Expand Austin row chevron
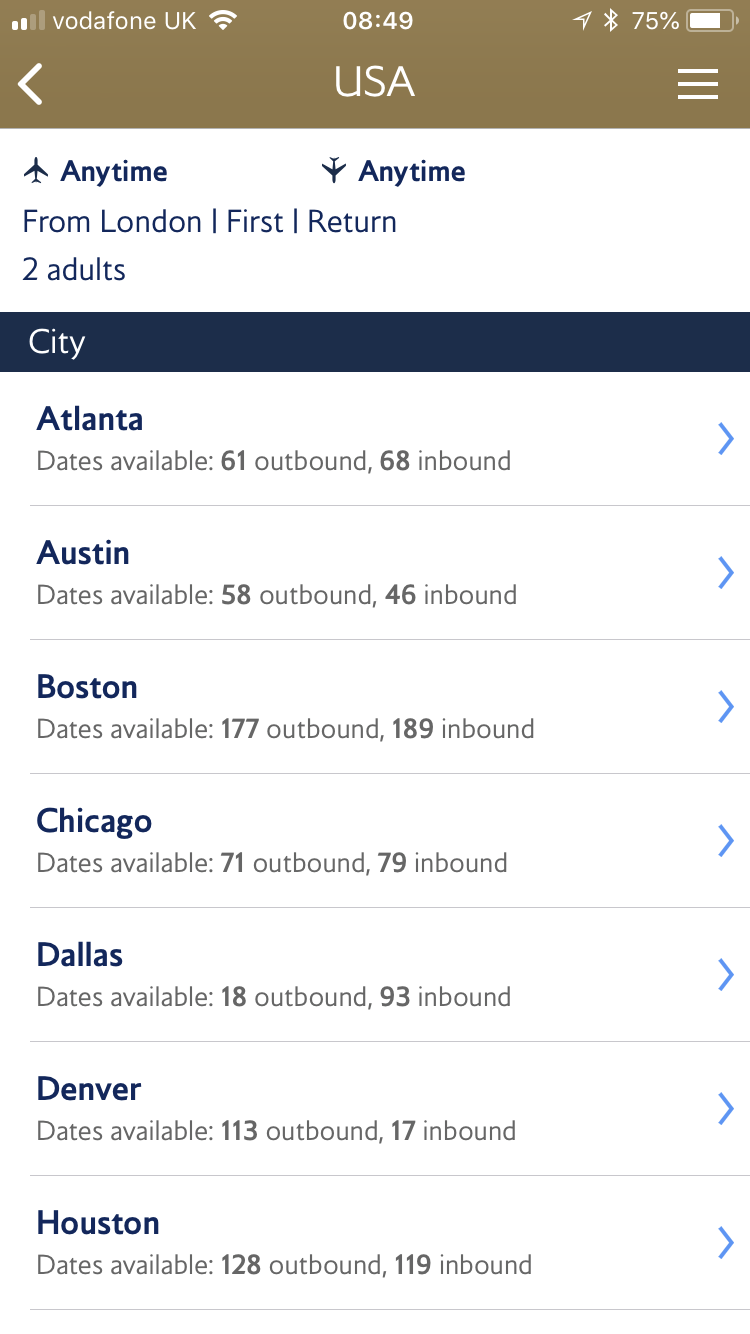Viewport: 750px width, 1334px height. tap(726, 572)
